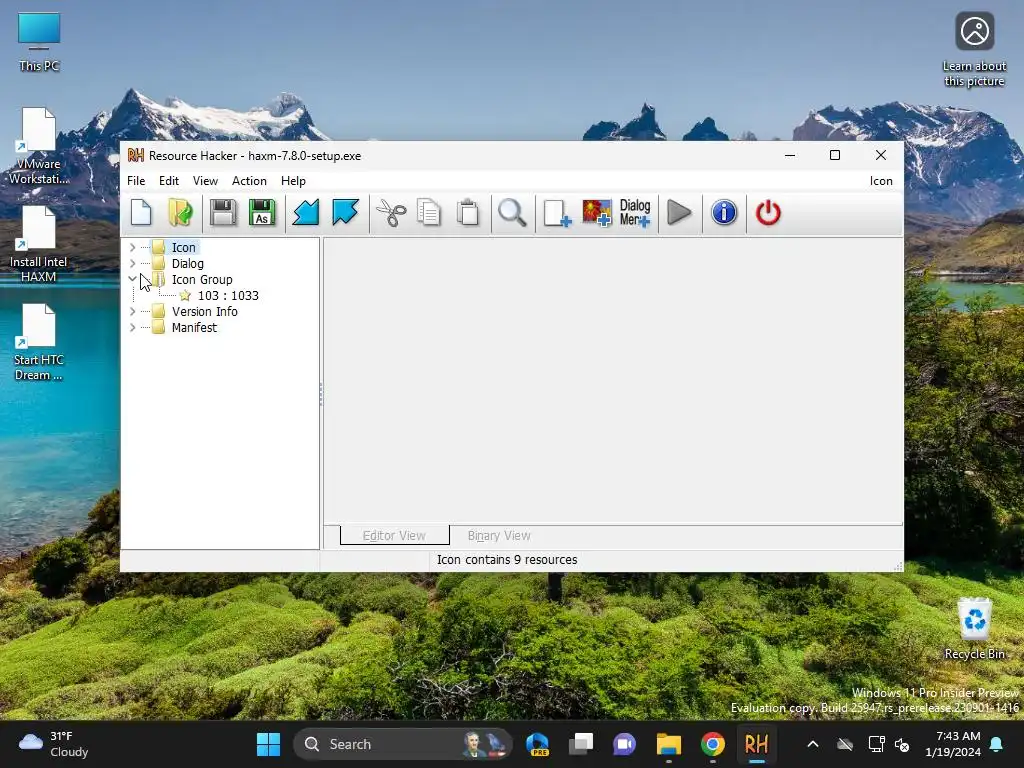Expand the Manifest node

click(133, 327)
